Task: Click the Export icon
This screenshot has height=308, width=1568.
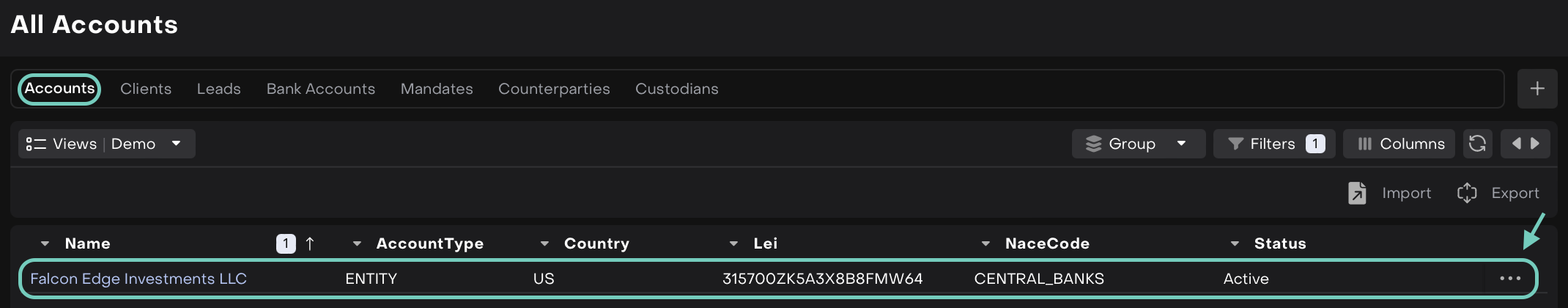Action: click(x=1467, y=193)
